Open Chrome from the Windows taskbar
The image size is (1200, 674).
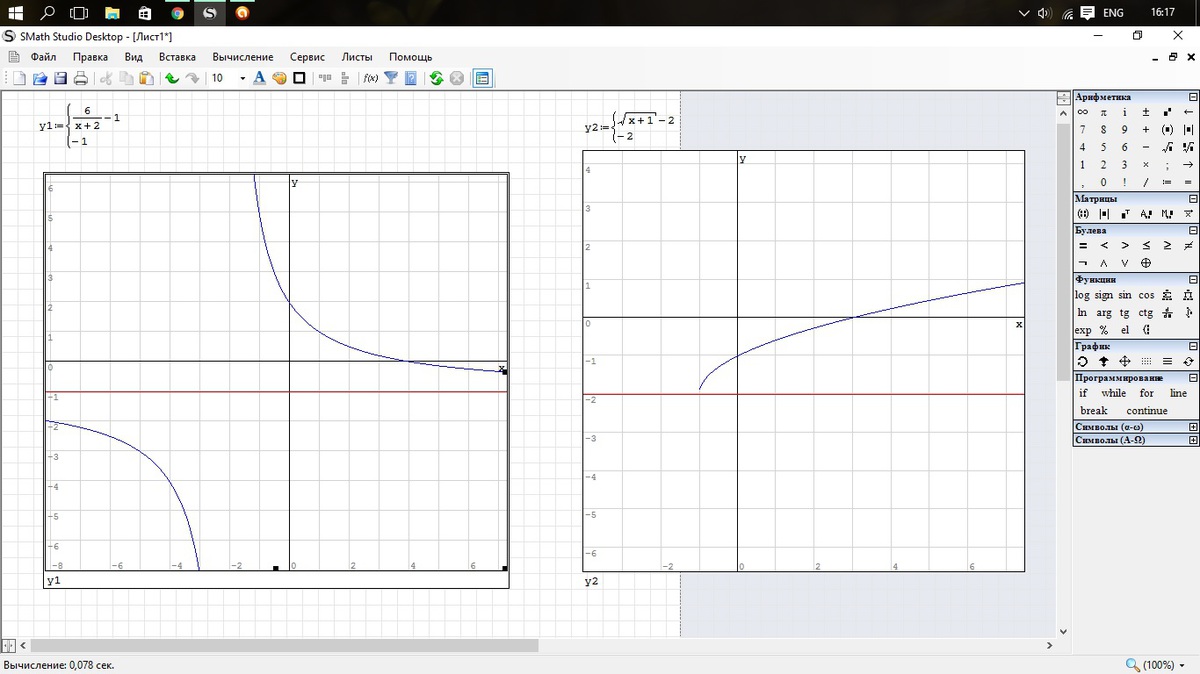[177, 13]
